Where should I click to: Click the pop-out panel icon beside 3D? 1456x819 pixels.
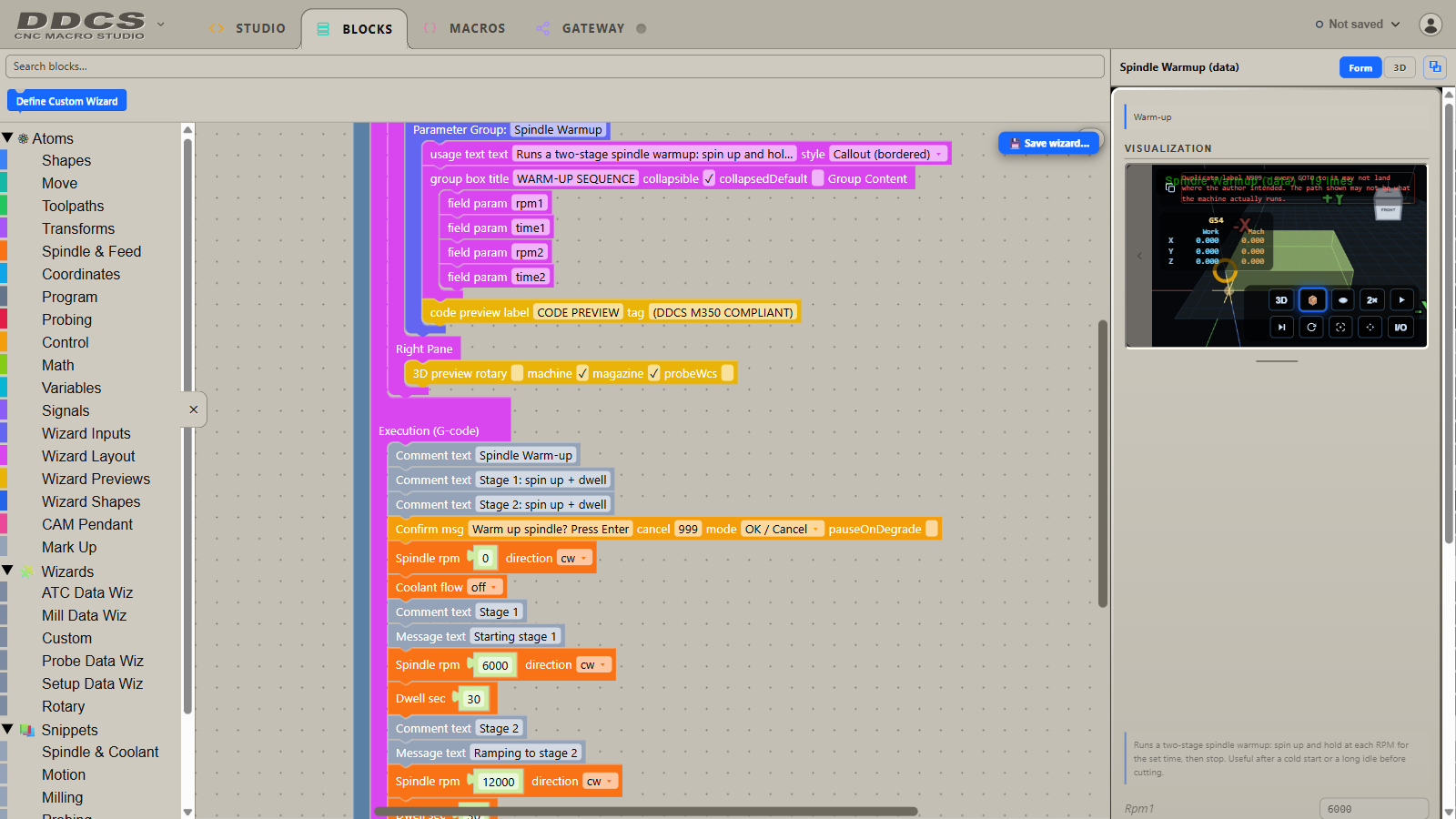1435,67
